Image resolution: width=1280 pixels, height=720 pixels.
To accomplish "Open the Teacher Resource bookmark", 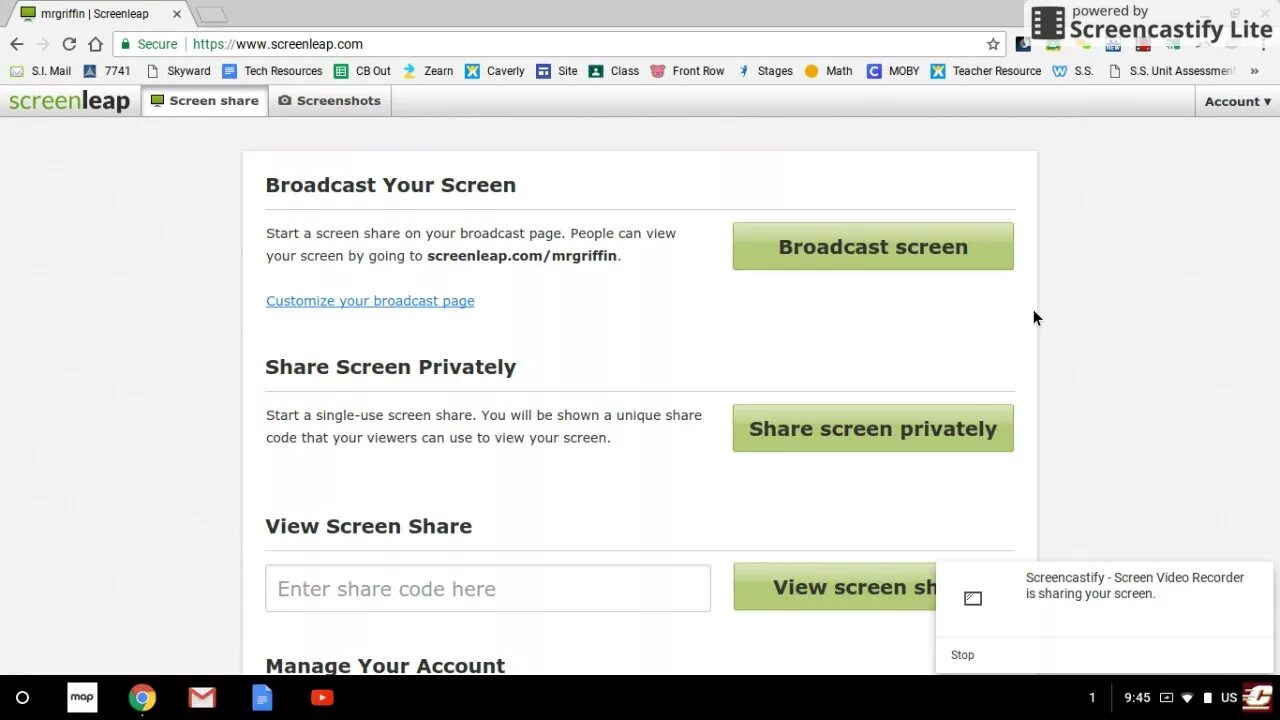I will pos(986,71).
